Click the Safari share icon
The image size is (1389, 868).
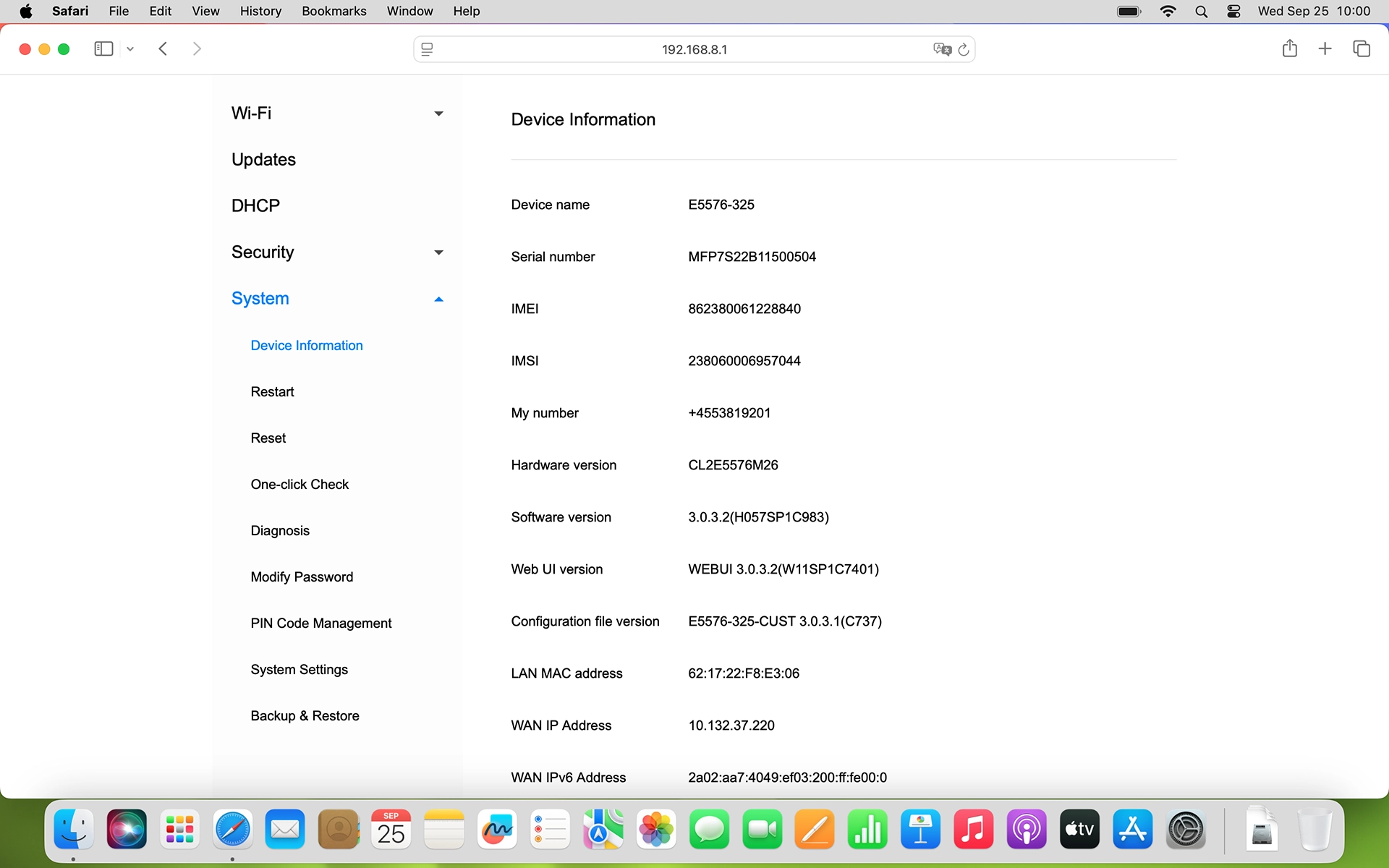[x=1289, y=48]
